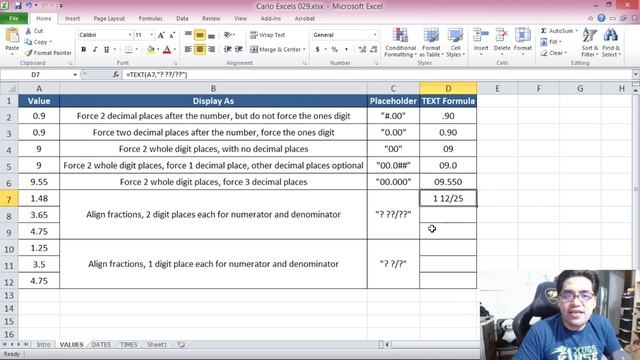Click the Increase Indent icon
Screen dimensions: 640x360
[x=239, y=49]
